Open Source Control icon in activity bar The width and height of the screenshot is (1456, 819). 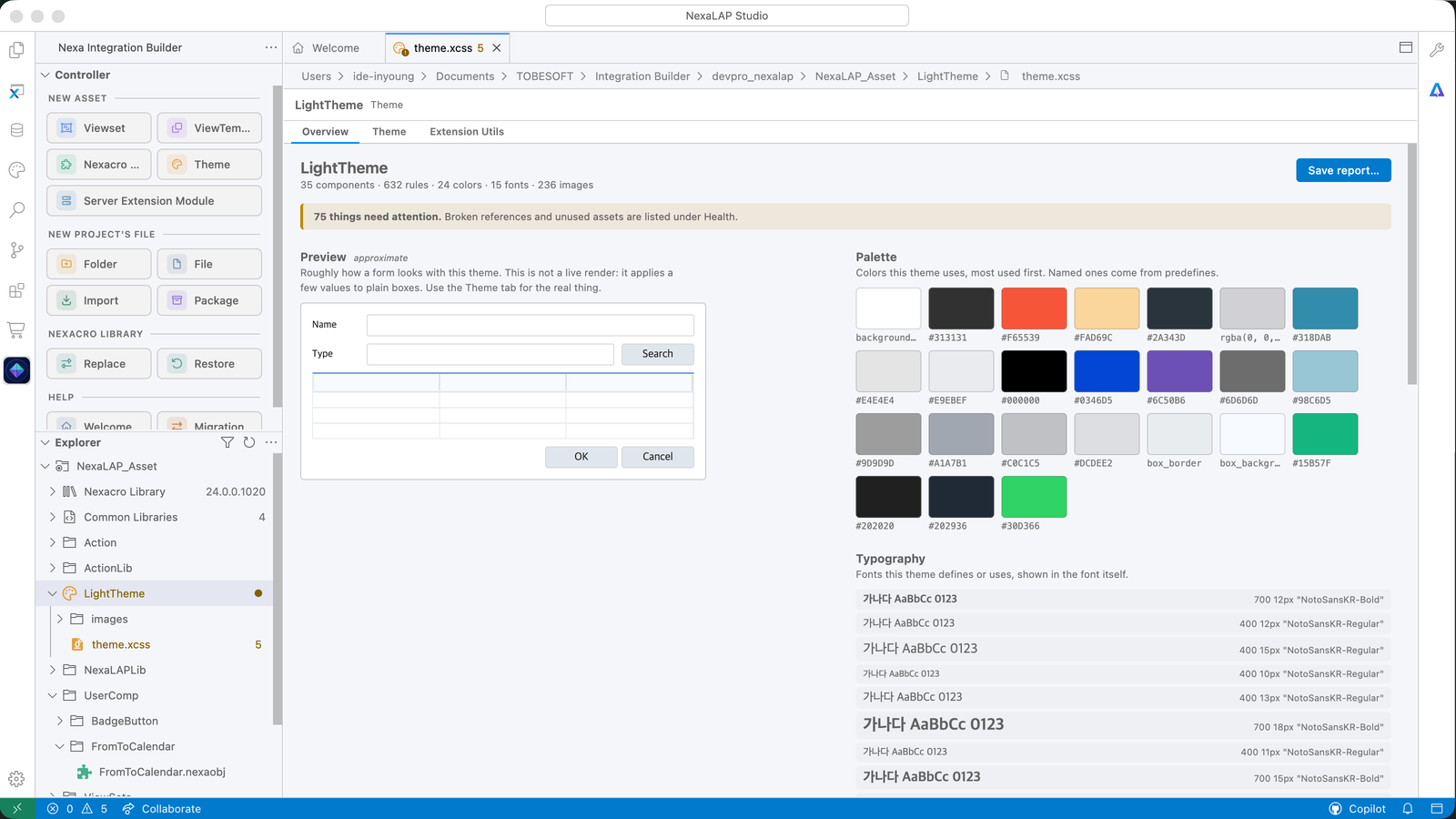[x=16, y=250]
